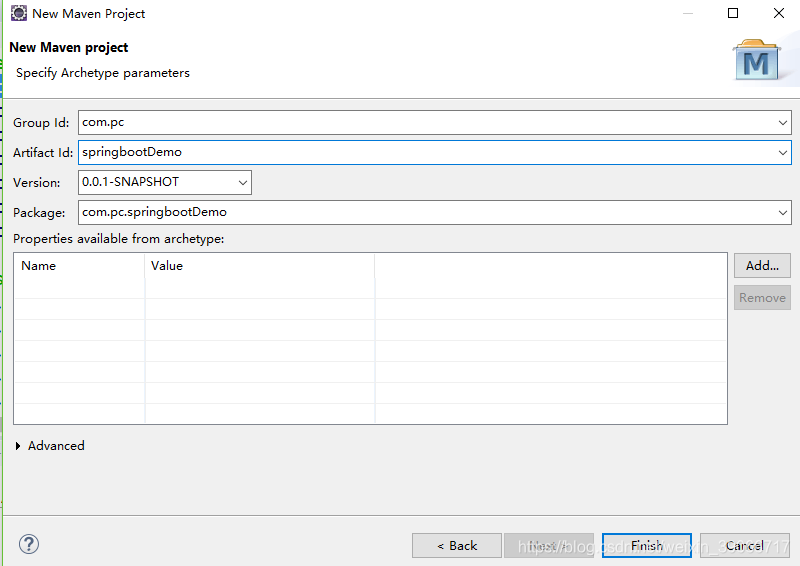Click the Add... properties button
Viewport: 800px width, 566px height.
click(x=762, y=265)
